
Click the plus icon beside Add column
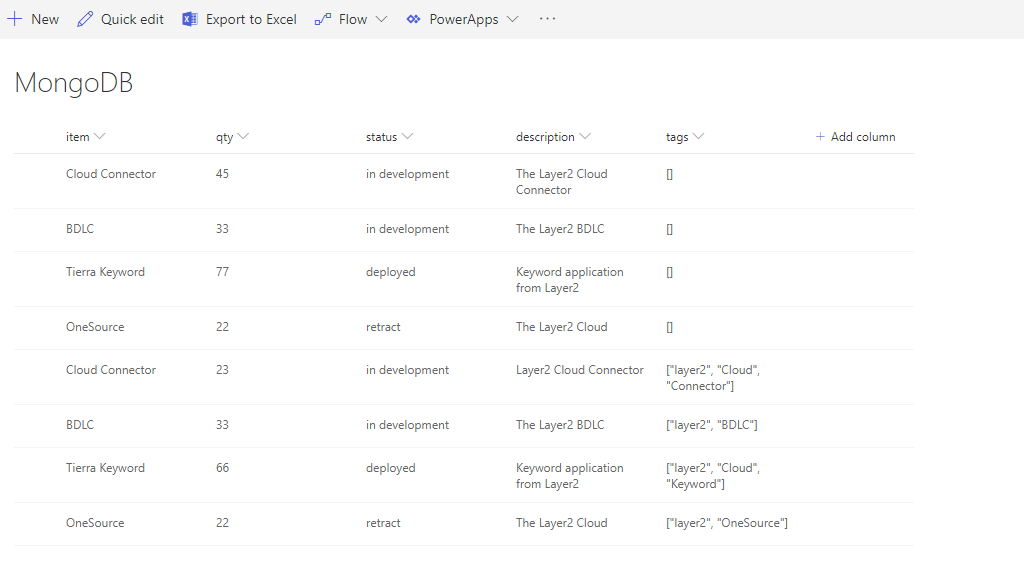820,137
